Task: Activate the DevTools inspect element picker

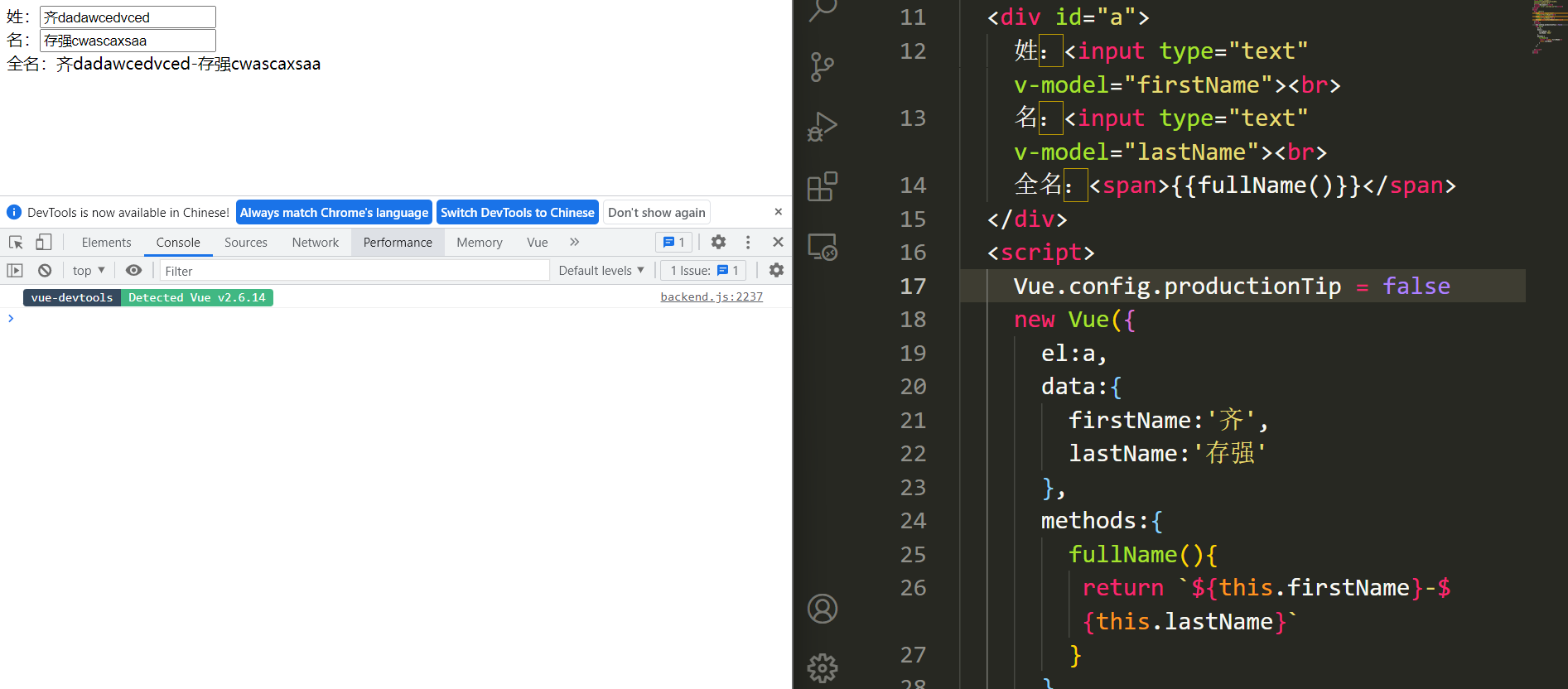Action: click(16, 242)
